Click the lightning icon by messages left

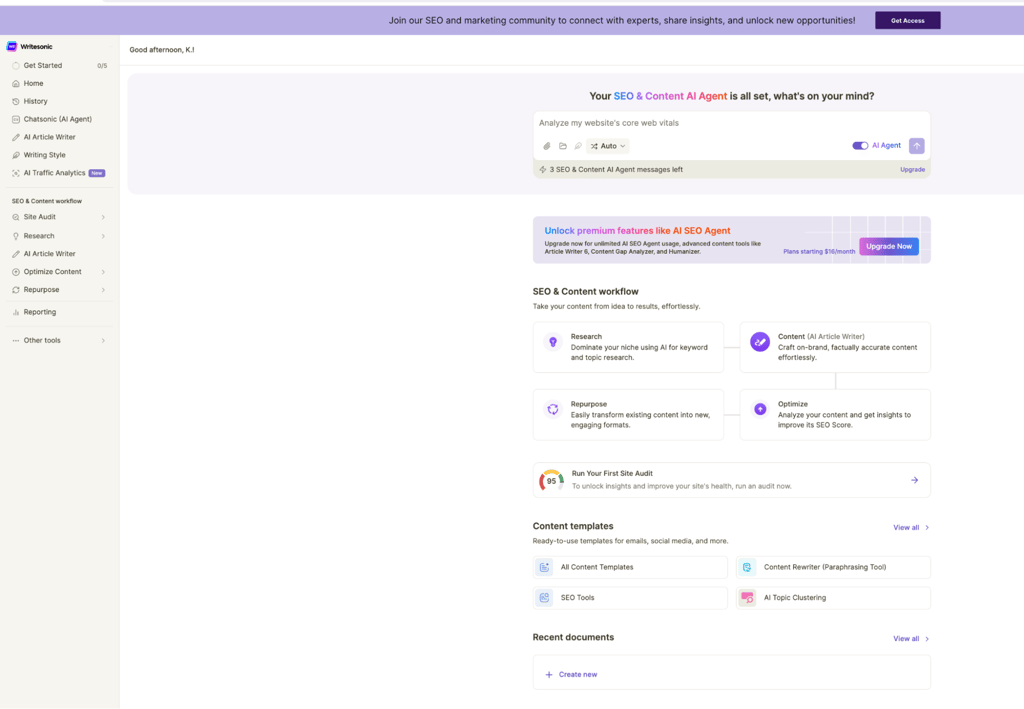(543, 170)
